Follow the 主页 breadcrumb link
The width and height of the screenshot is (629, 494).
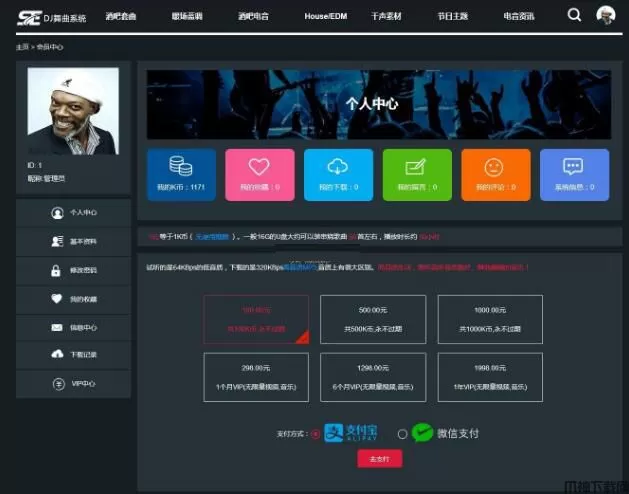click(x=22, y=47)
